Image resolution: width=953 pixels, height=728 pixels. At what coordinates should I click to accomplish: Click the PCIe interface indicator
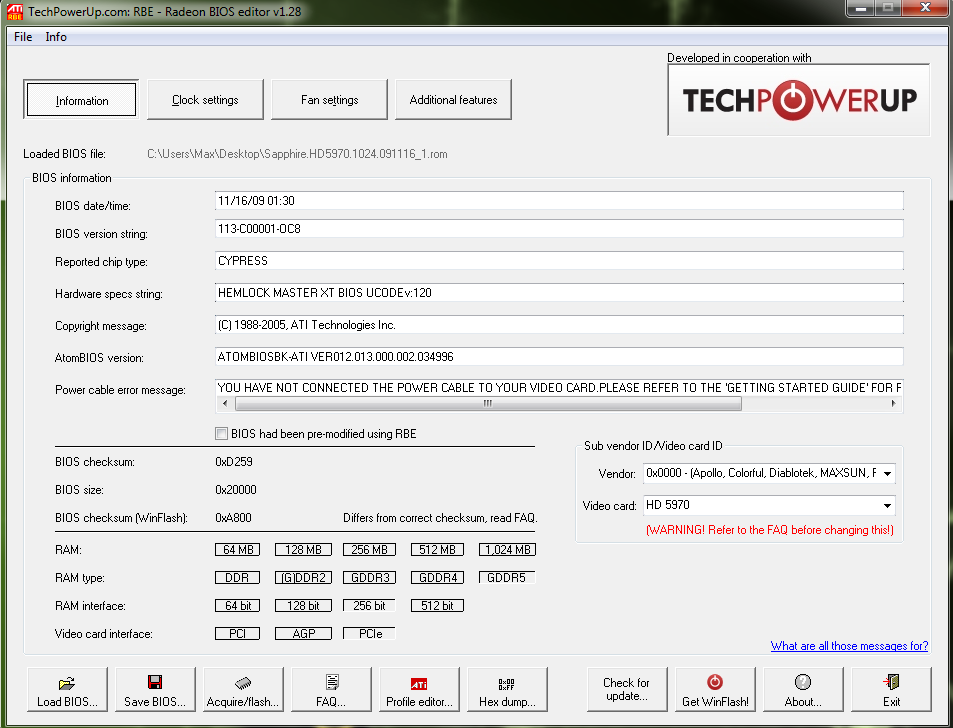370,633
